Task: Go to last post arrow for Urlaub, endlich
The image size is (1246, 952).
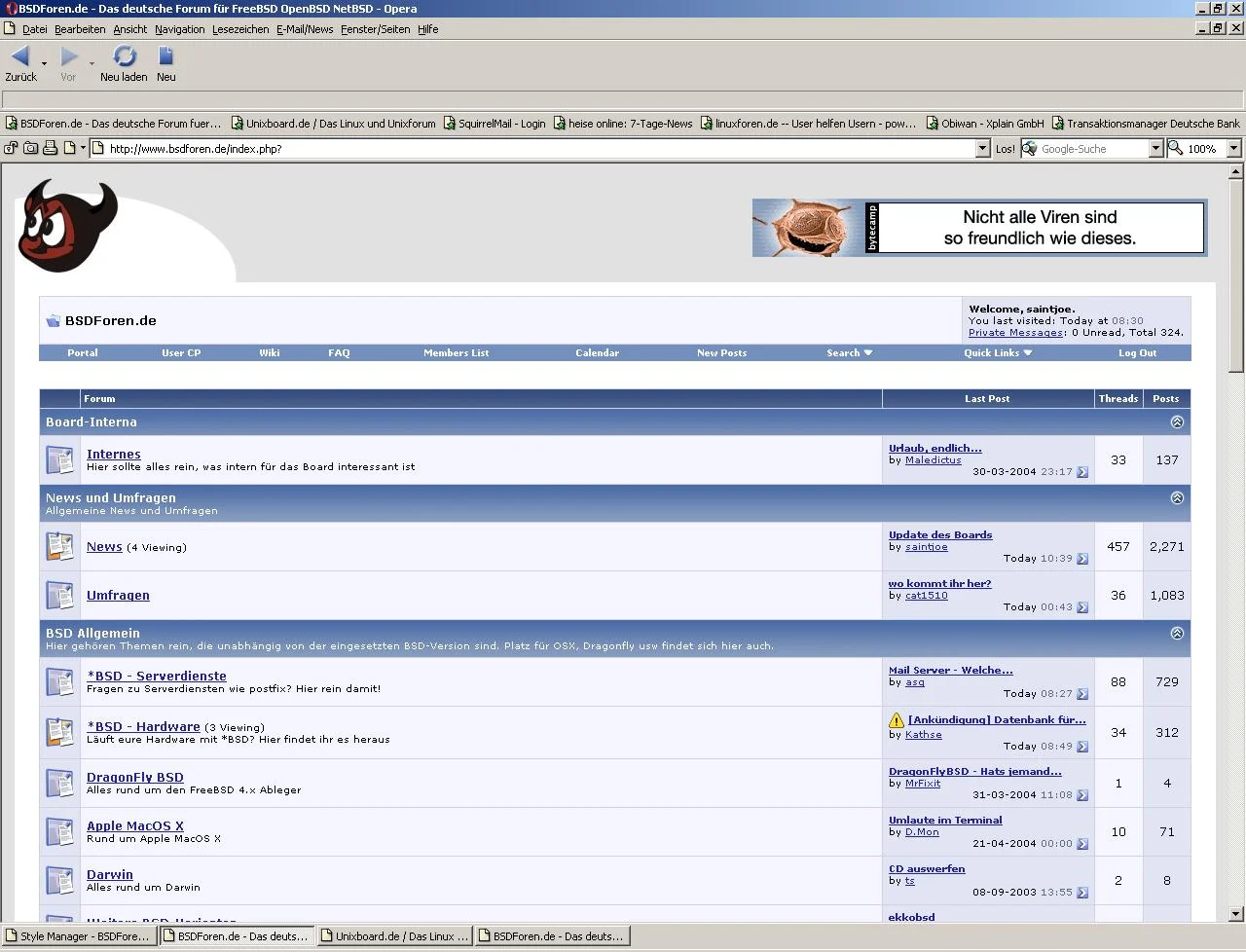Action: click(x=1082, y=472)
